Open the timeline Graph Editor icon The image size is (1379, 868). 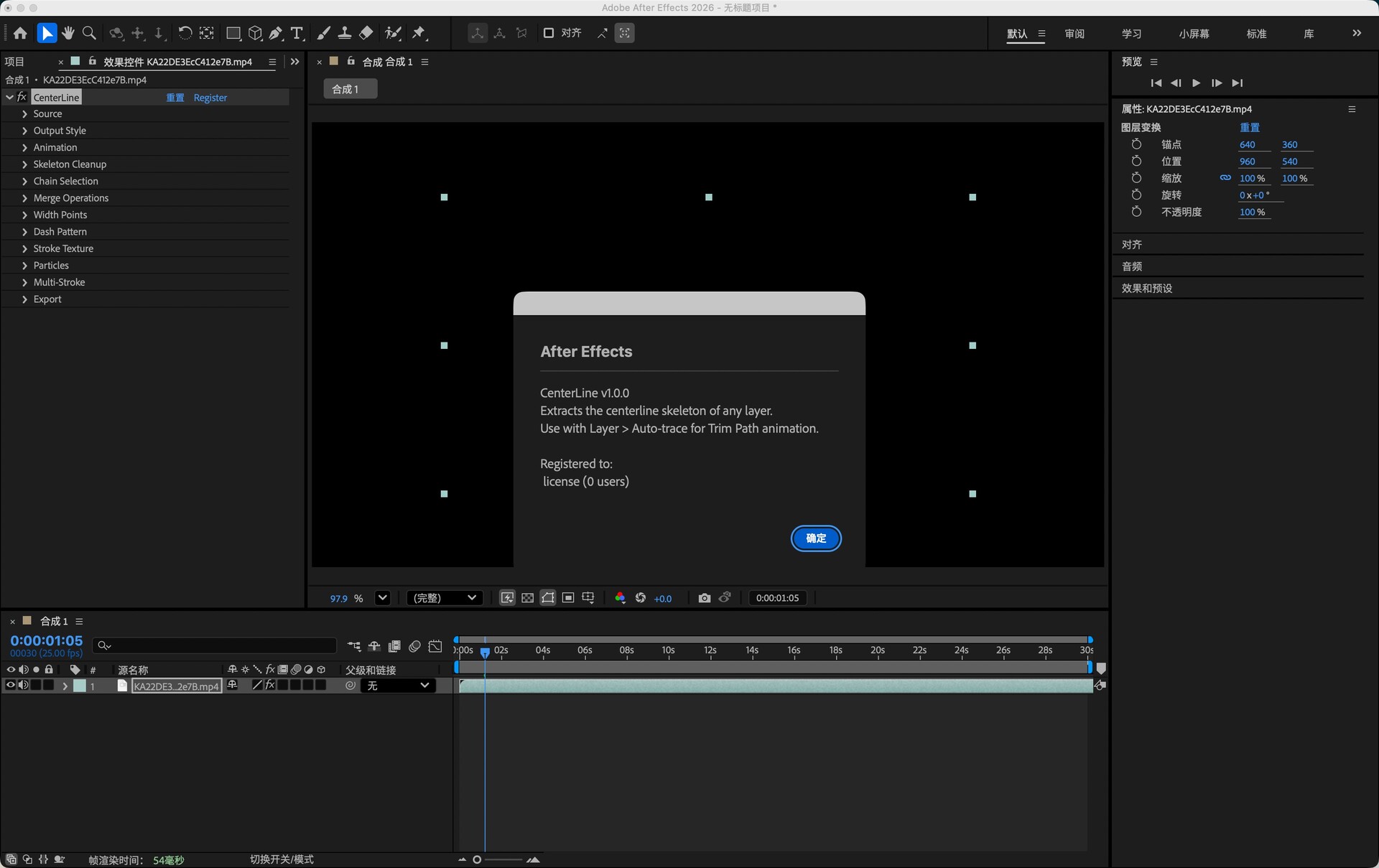pyautogui.click(x=435, y=647)
